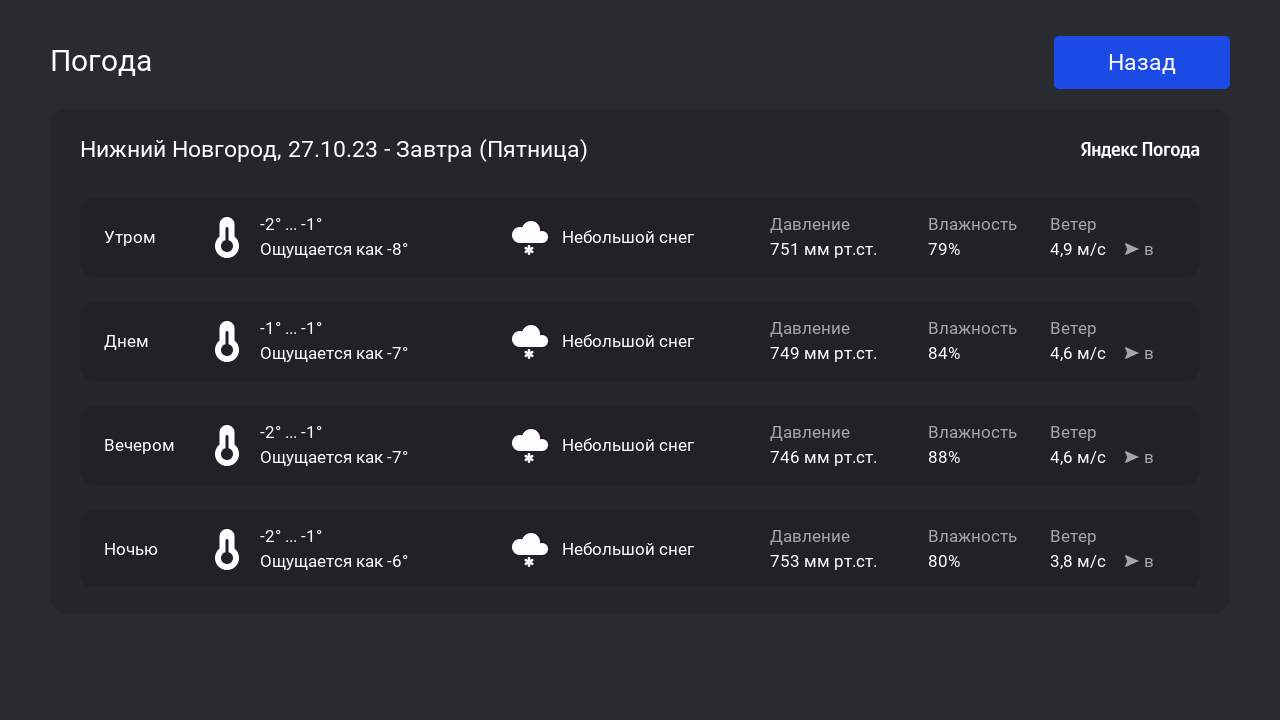The height and width of the screenshot is (720, 1280).
Task: Click the snow cloud icon for Утром
Action: (529, 238)
